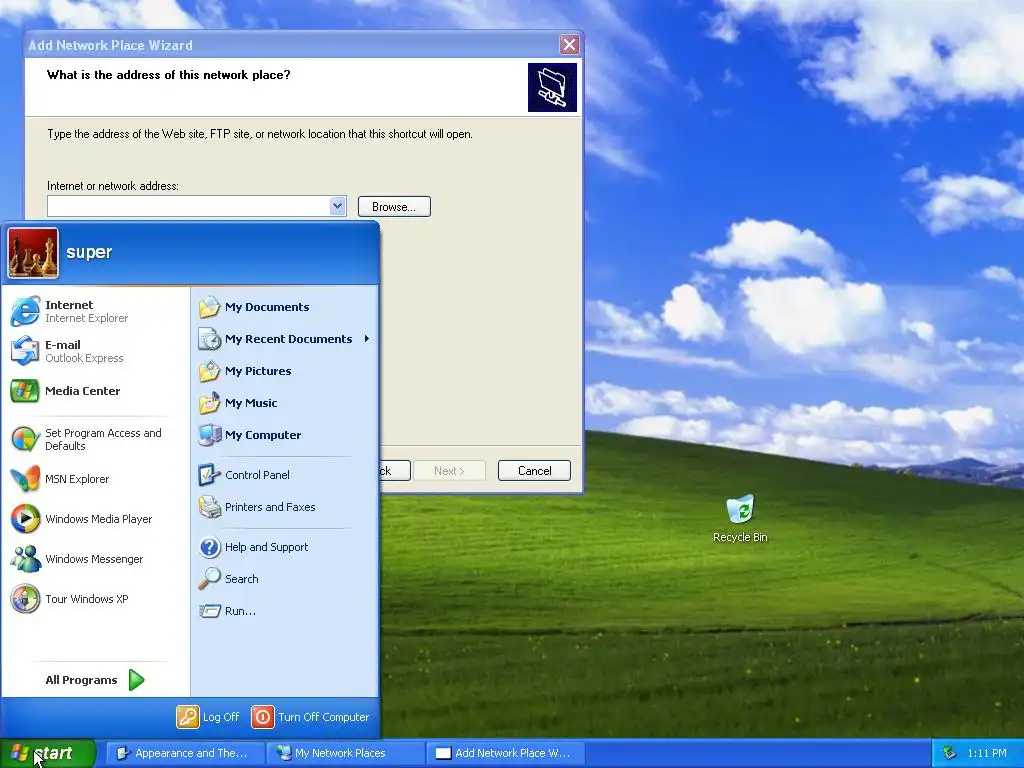Close the Add Network Place Wizard window
Image resolution: width=1024 pixels, height=768 pixels.
[569, 44]
